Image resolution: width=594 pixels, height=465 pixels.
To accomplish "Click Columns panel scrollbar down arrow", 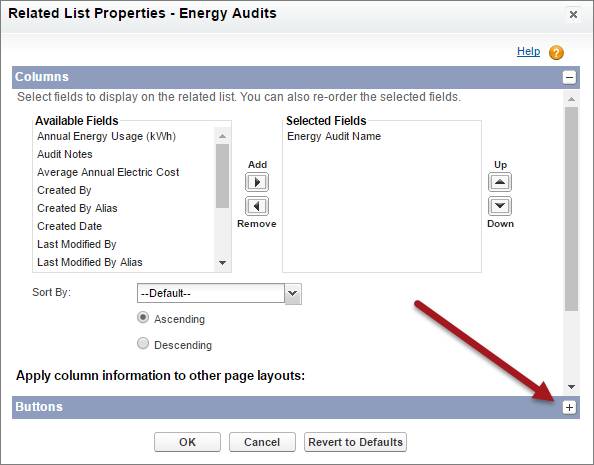I will [x=572, y=387].
